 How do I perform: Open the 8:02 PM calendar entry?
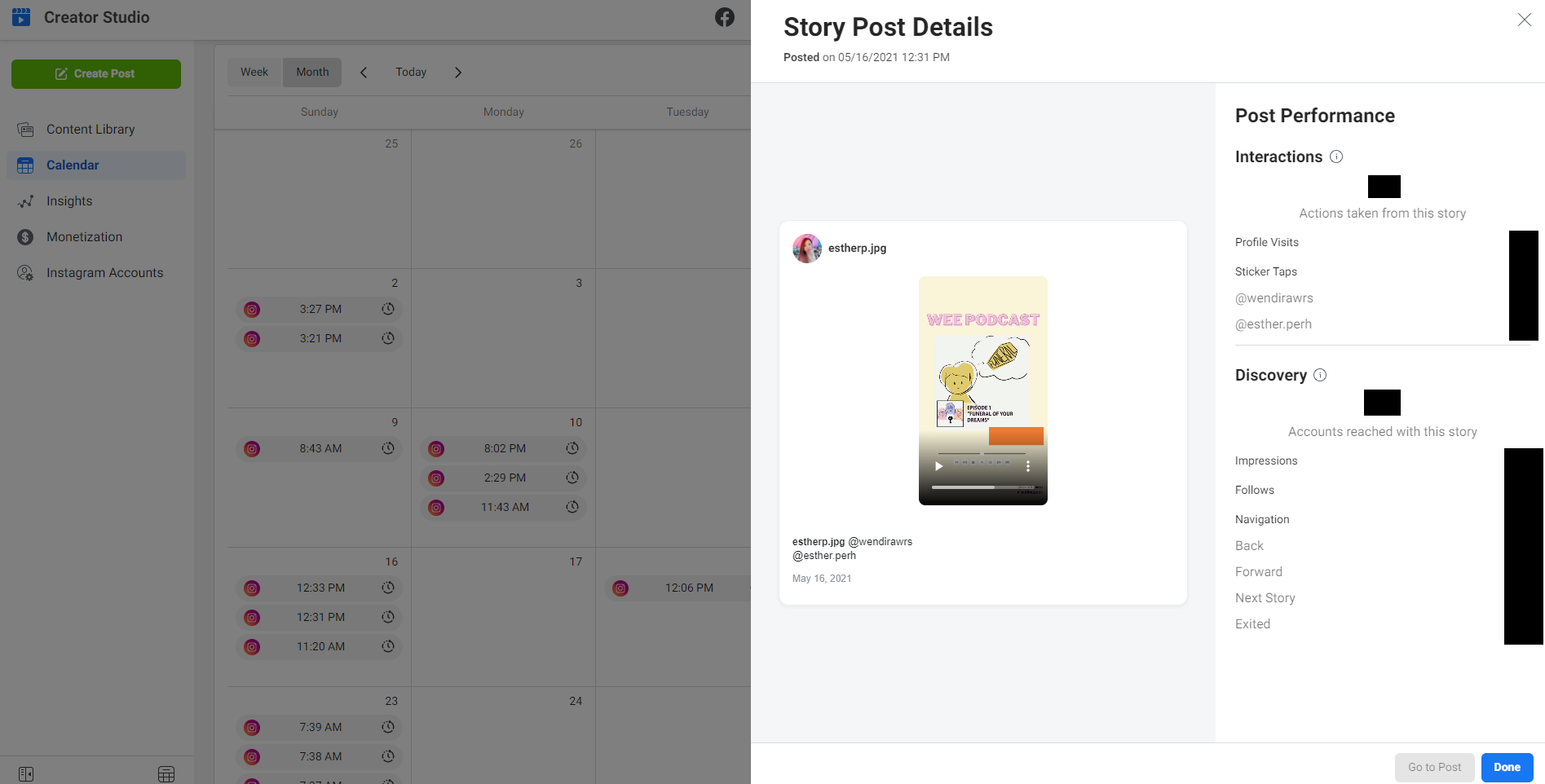point(504,448)
